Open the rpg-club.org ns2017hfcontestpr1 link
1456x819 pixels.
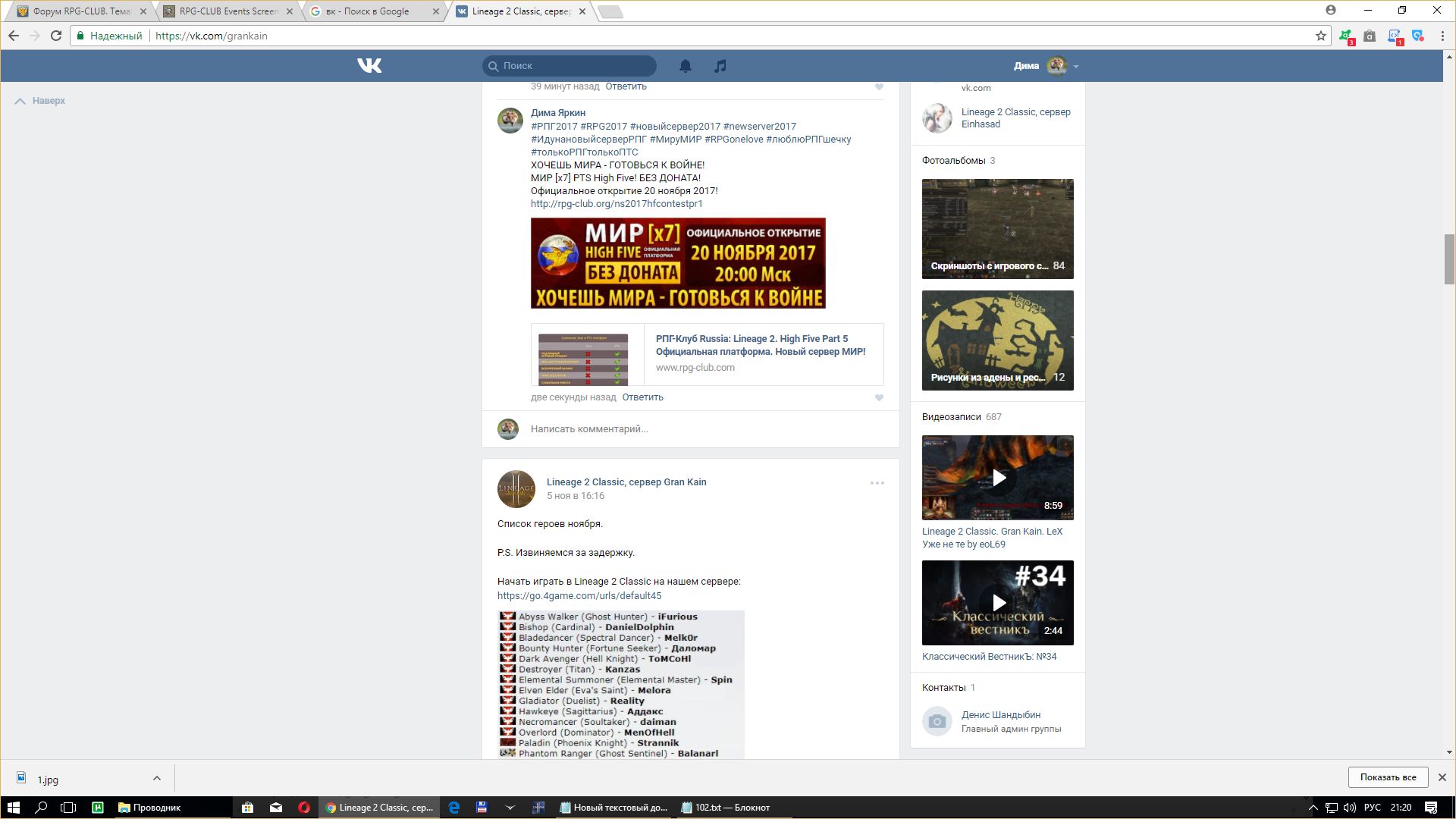(x=617, y=204)
